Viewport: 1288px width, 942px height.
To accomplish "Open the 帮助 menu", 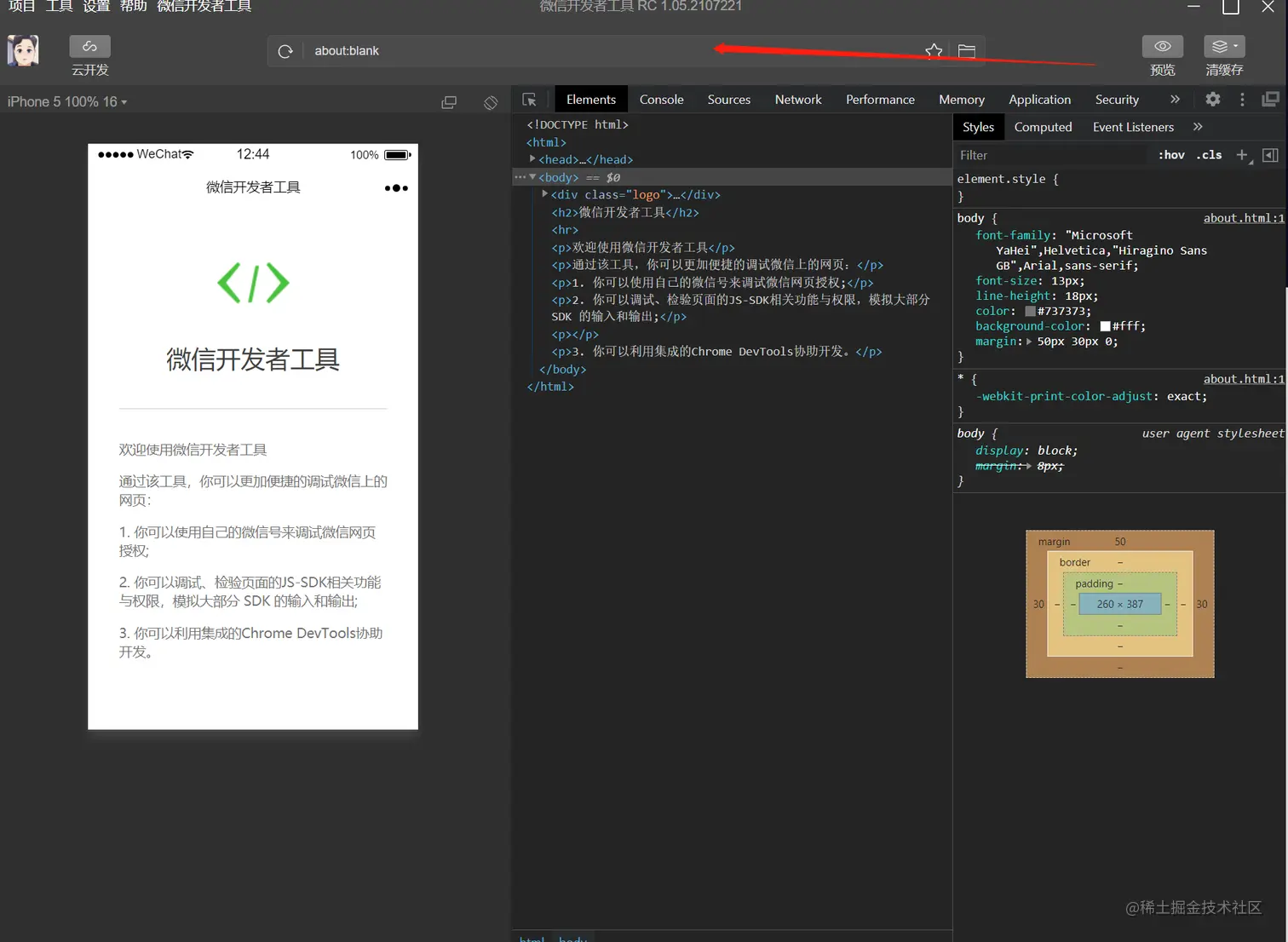I will pyautogui.click(x=134, y=7).
